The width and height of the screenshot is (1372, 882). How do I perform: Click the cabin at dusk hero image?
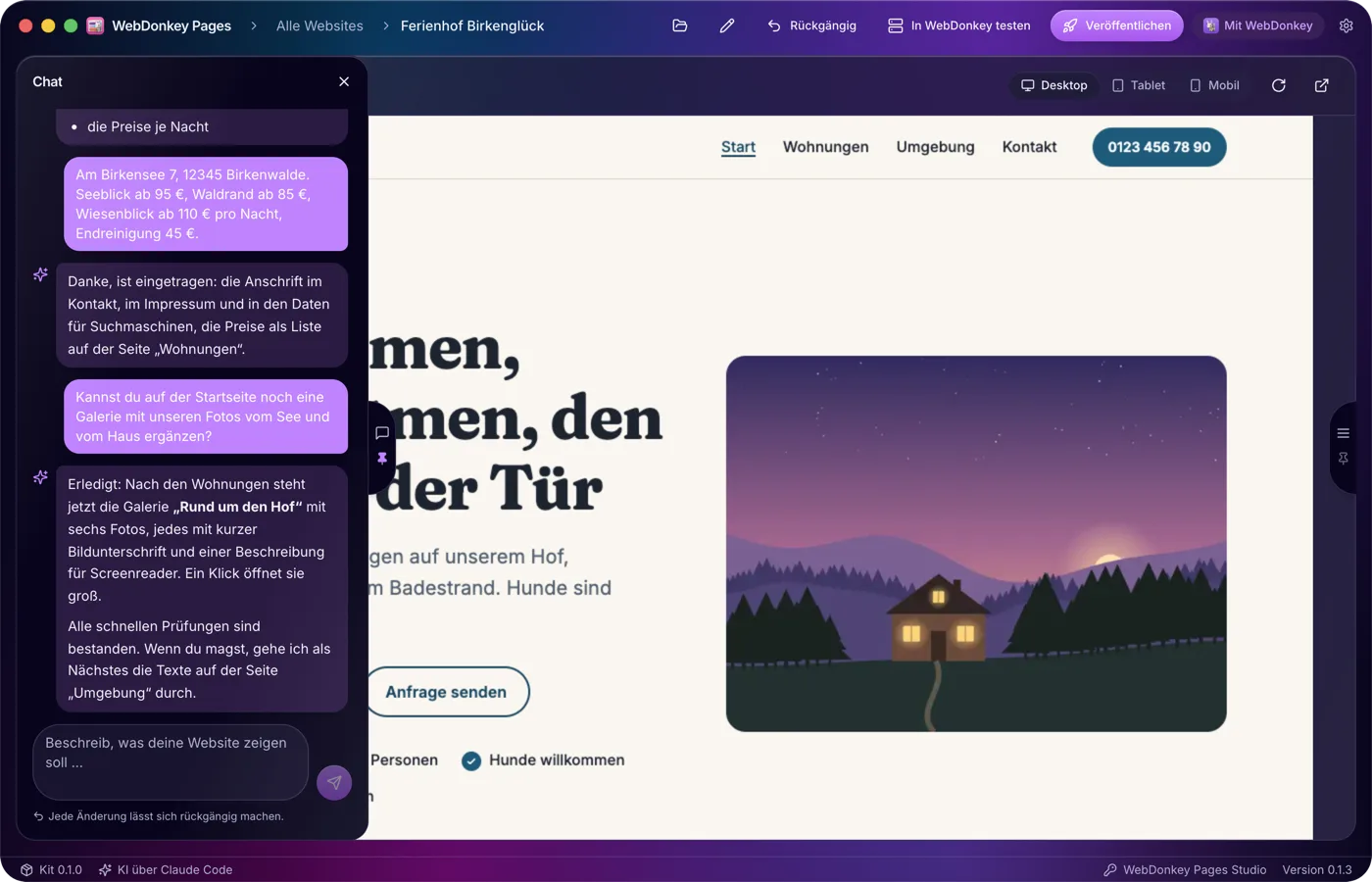point(976,543)
